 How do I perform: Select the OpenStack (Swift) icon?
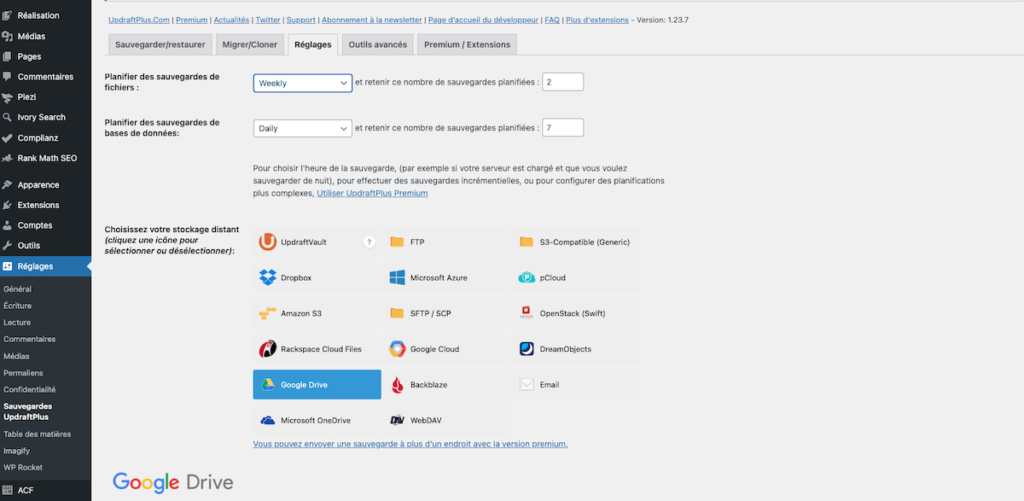(526, 313)
